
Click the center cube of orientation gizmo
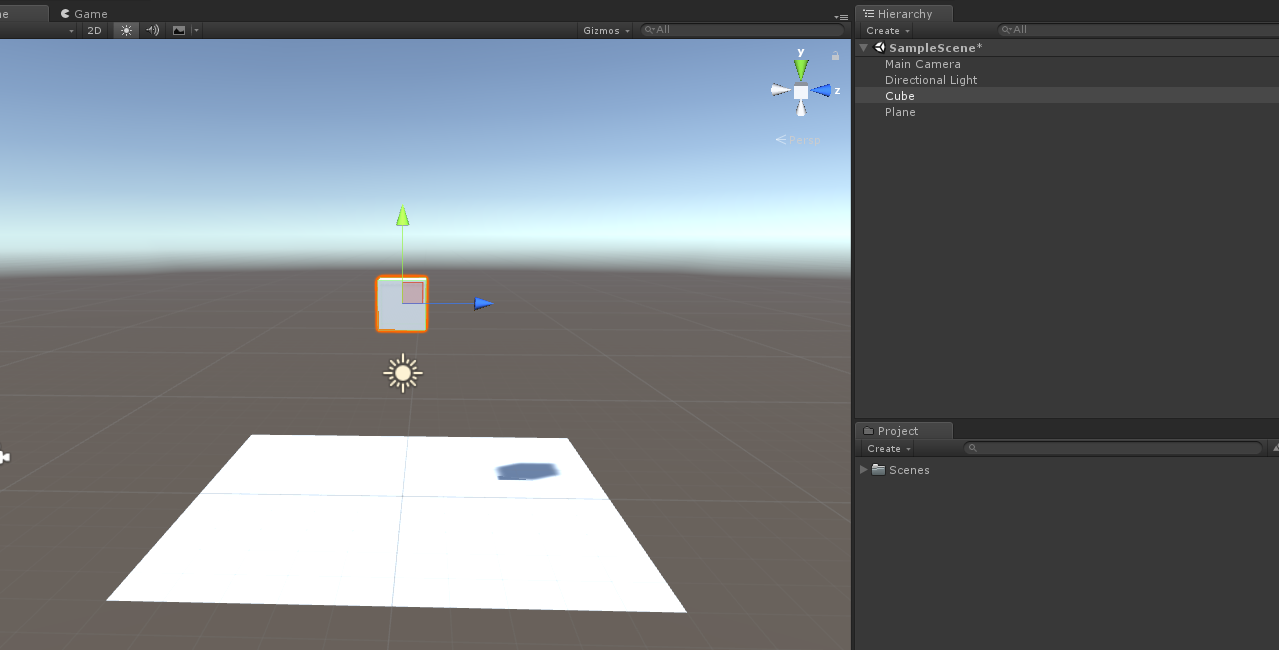pos(801,91)
